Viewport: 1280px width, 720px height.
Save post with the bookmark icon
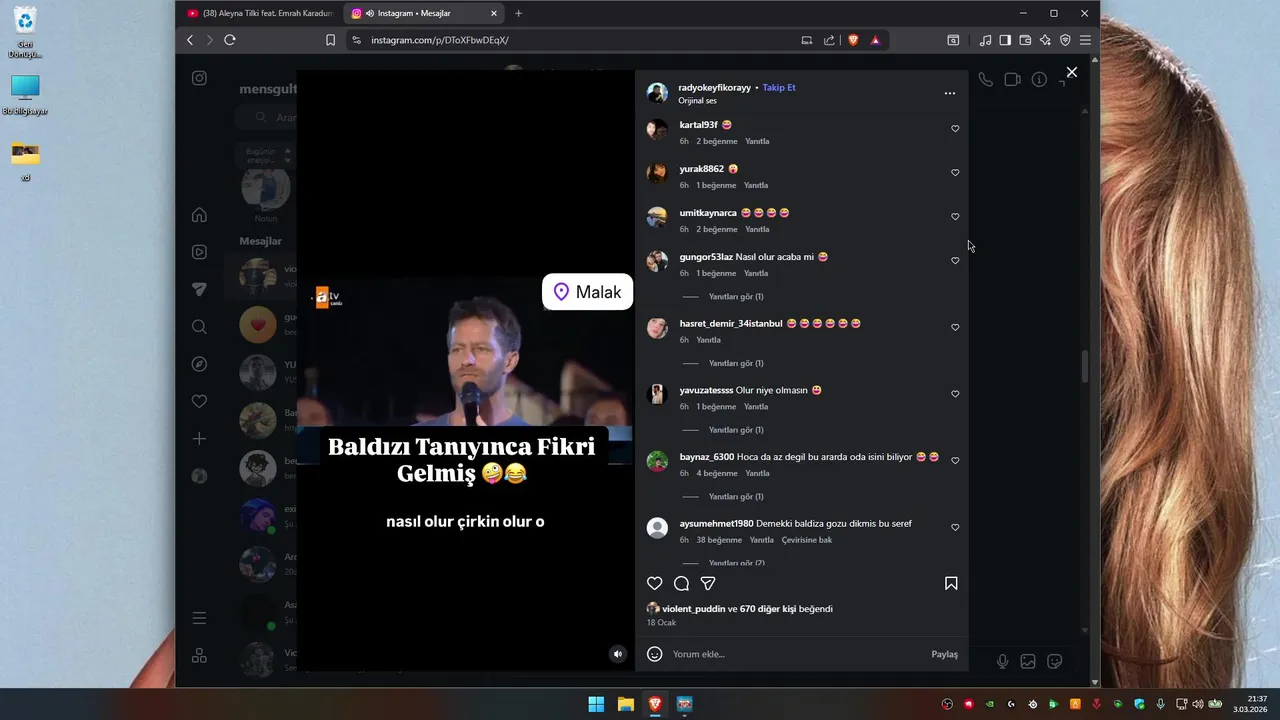(951, 583)
